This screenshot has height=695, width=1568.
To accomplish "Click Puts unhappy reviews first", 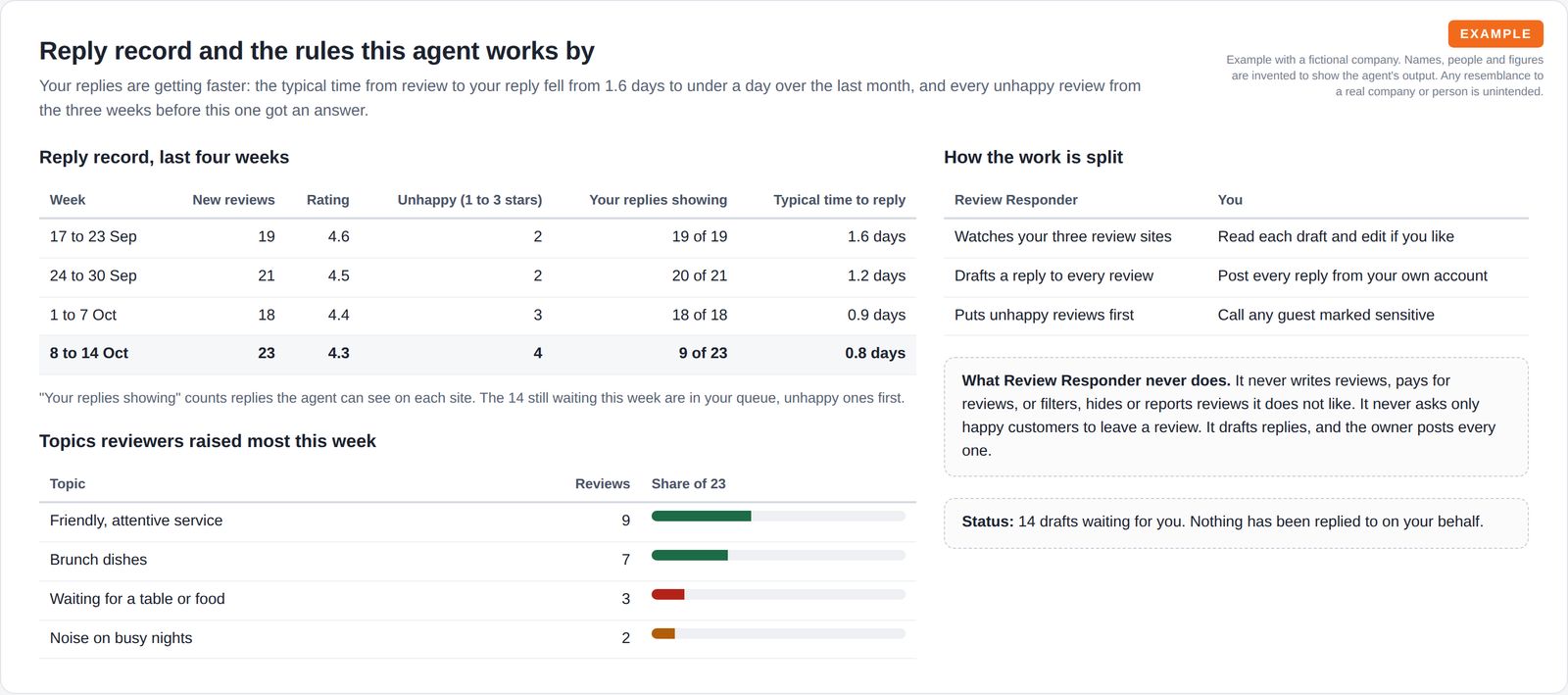I will 1044,315.
